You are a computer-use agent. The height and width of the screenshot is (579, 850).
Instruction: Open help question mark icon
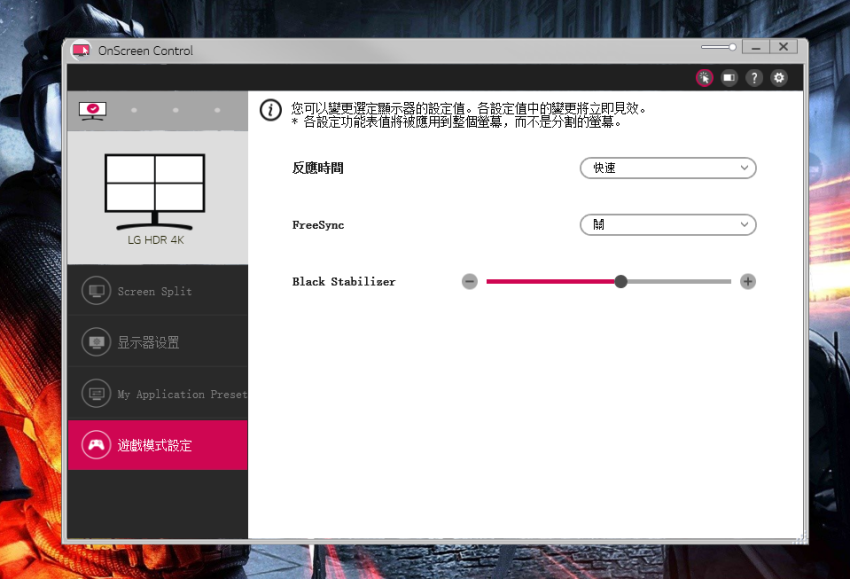pos(754,78)
